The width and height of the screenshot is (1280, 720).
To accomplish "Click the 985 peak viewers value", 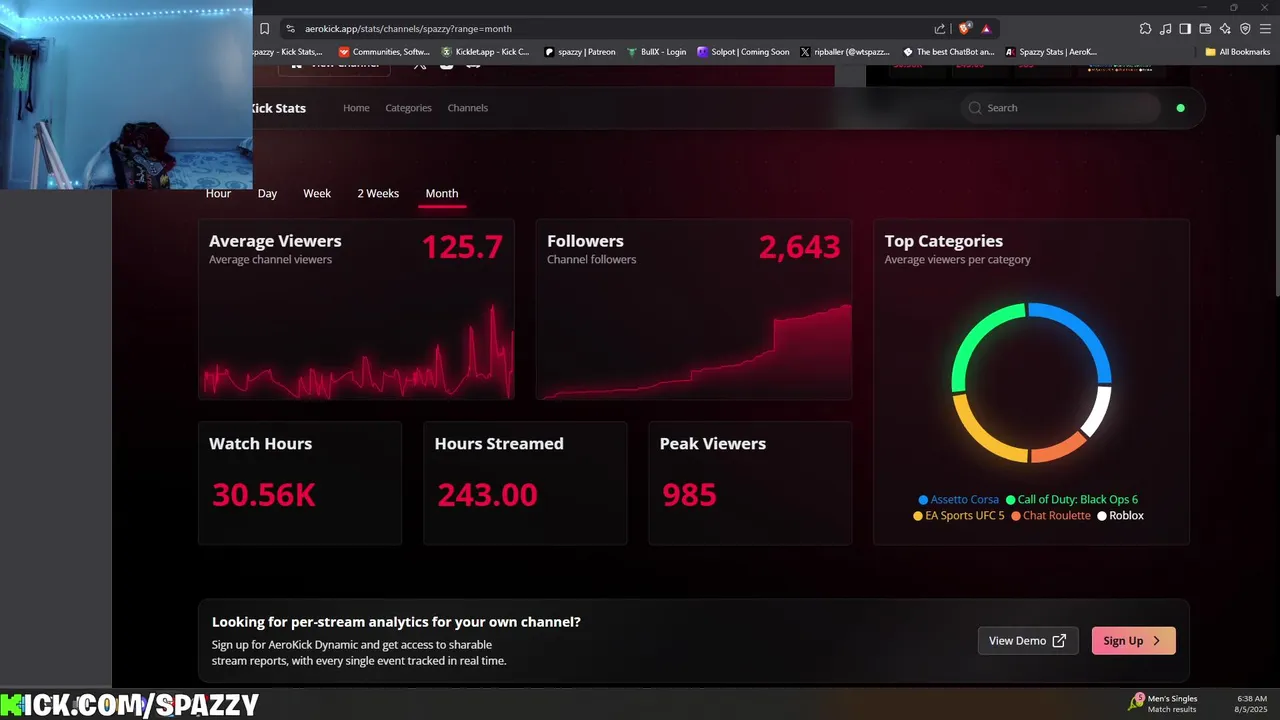I will pos(690,494).
